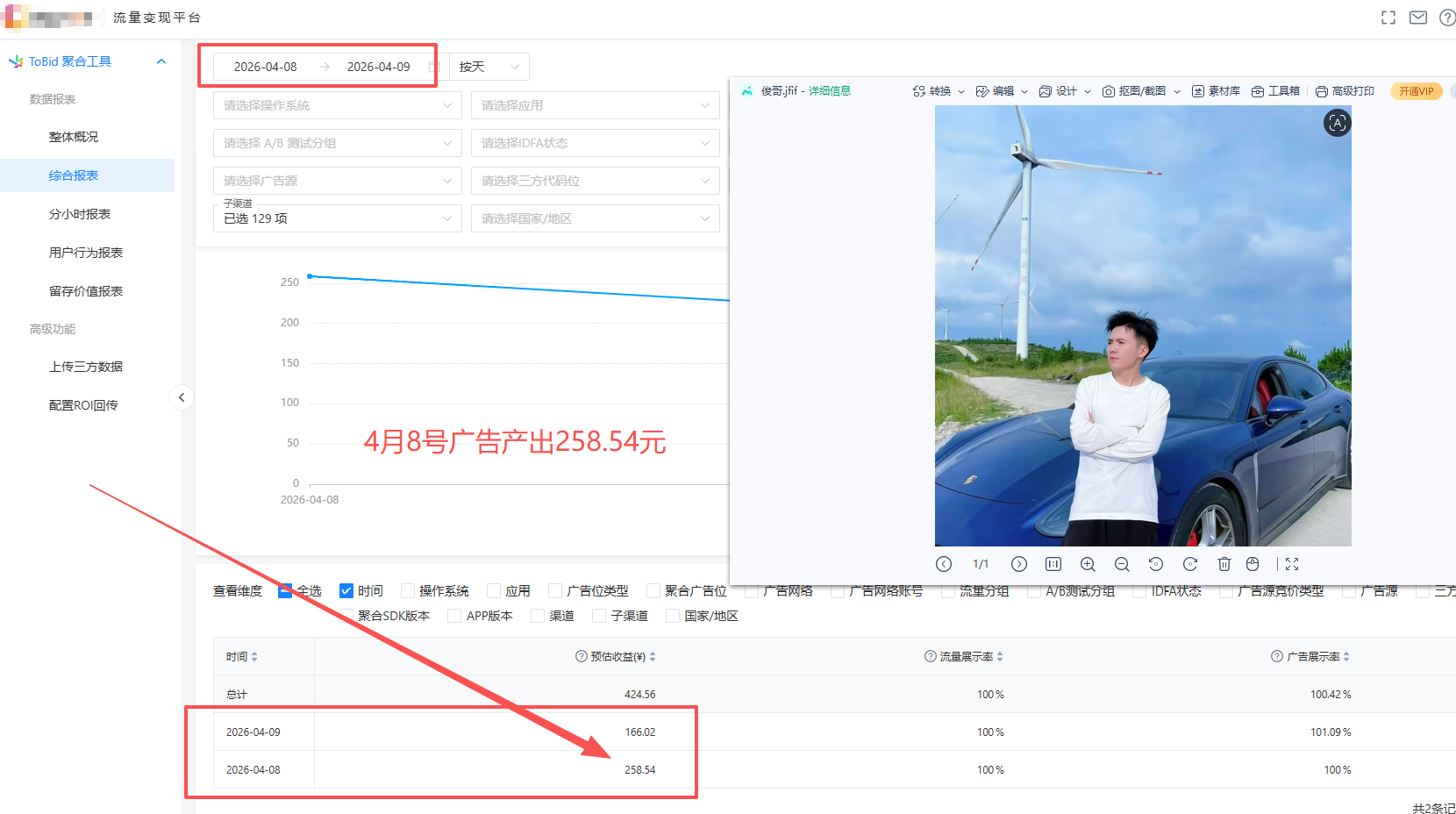Go to 分小时报表 in the sidebar
The height and width of the screenshot is (814, 1456).
[80, 214]
